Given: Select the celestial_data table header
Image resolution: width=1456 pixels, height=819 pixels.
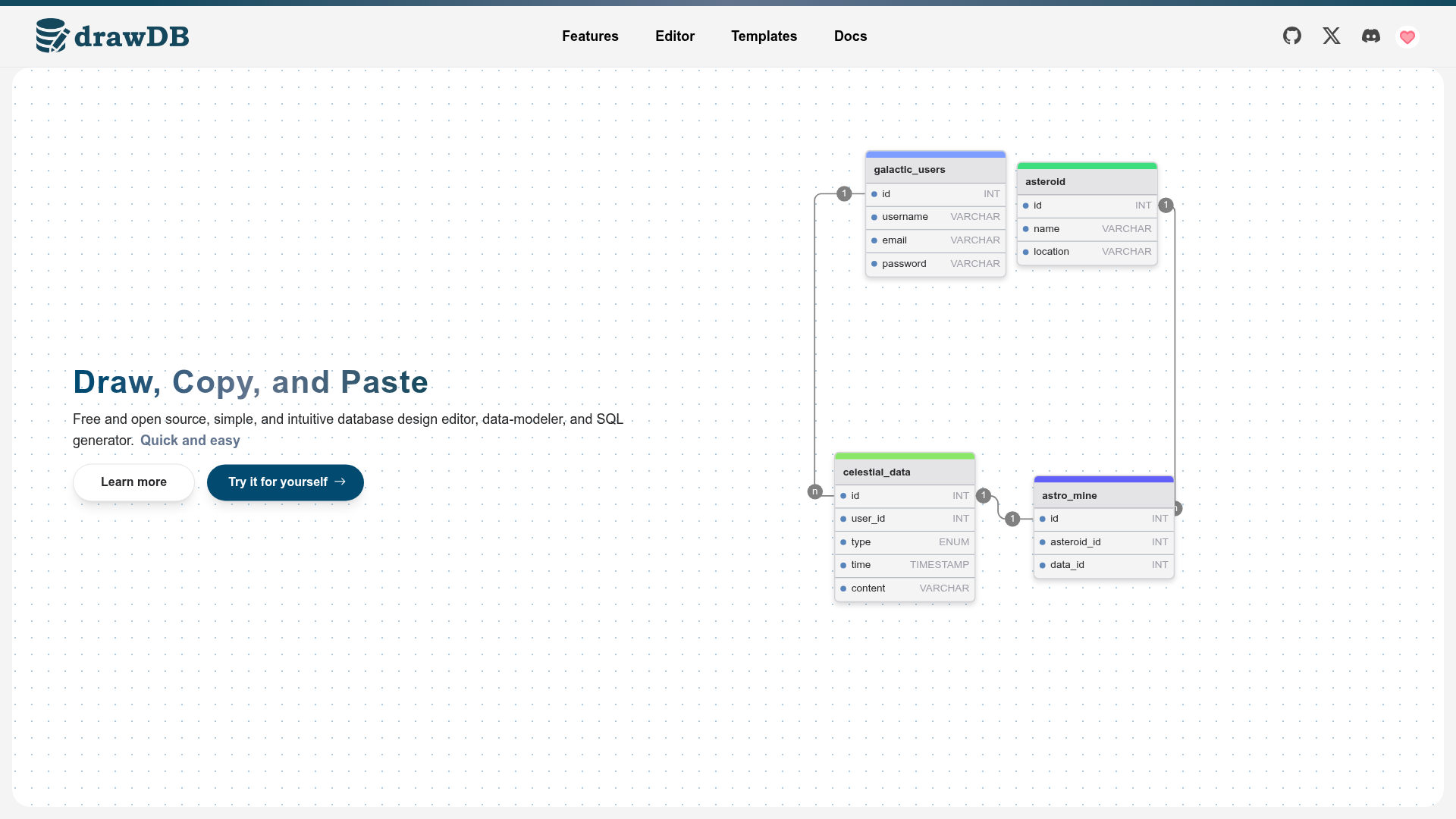Looking at the screenshot, I should pyautogui.click(x=905, y=472).
